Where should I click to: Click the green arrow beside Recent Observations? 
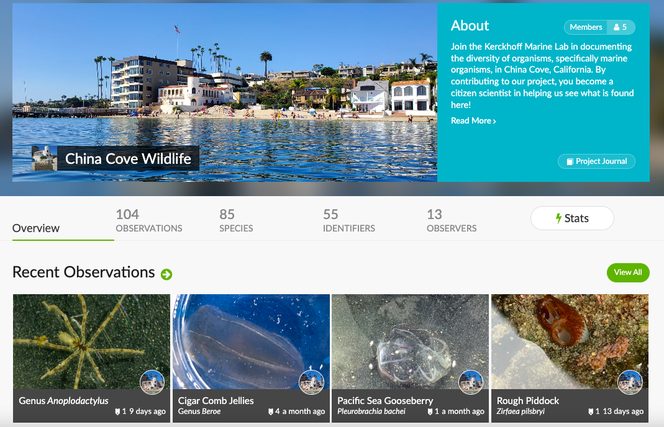[x=166, y=274]
